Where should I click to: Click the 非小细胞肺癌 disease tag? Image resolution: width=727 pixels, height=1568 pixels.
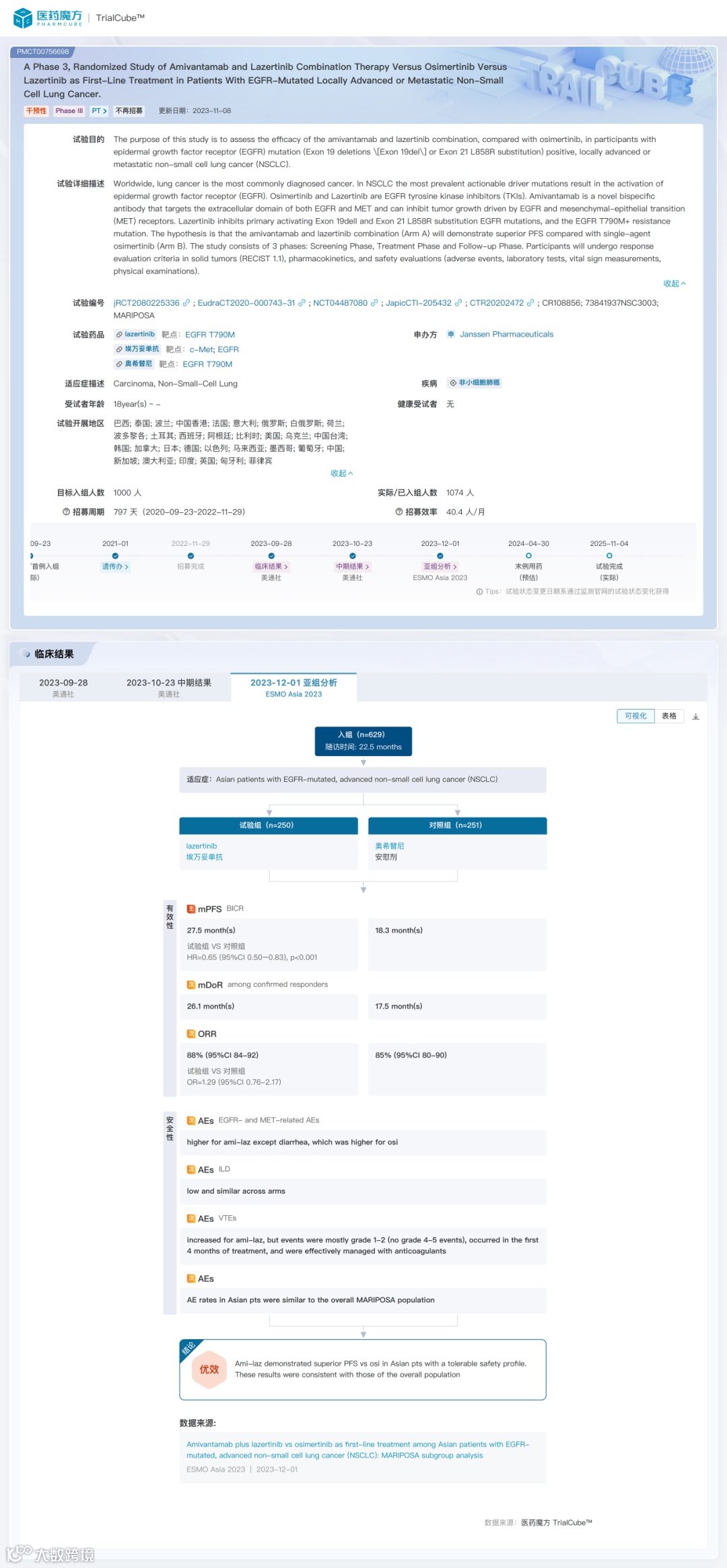coord(475,383)
